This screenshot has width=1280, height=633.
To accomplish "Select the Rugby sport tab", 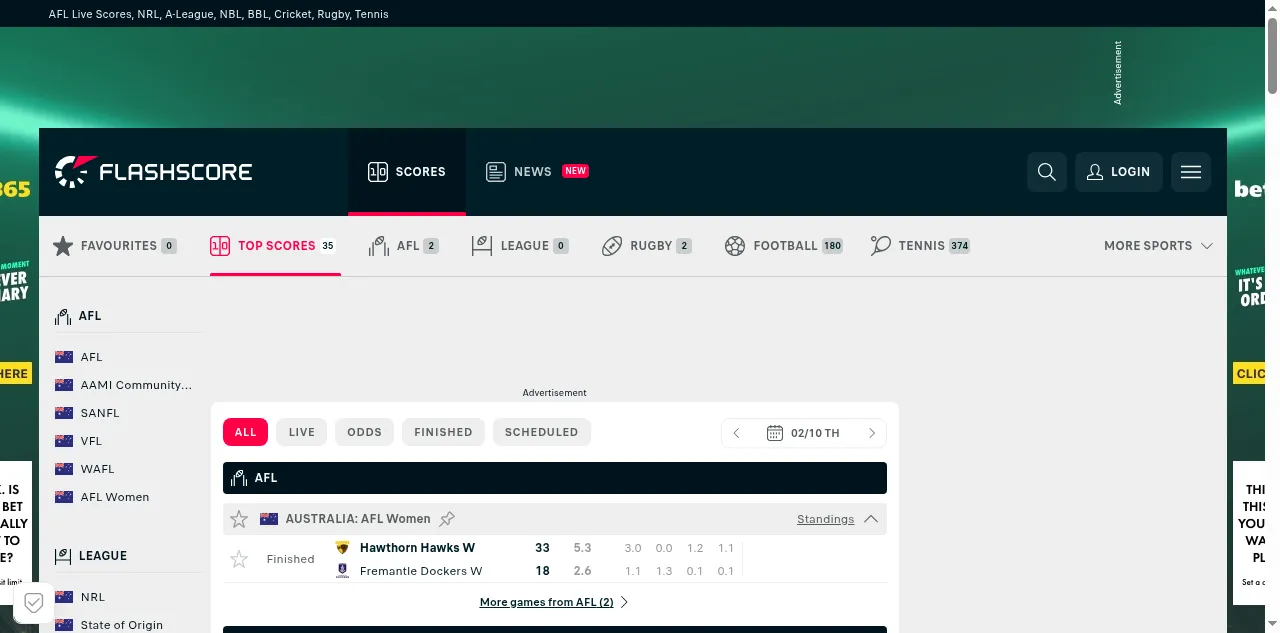I will coord(646,246).
